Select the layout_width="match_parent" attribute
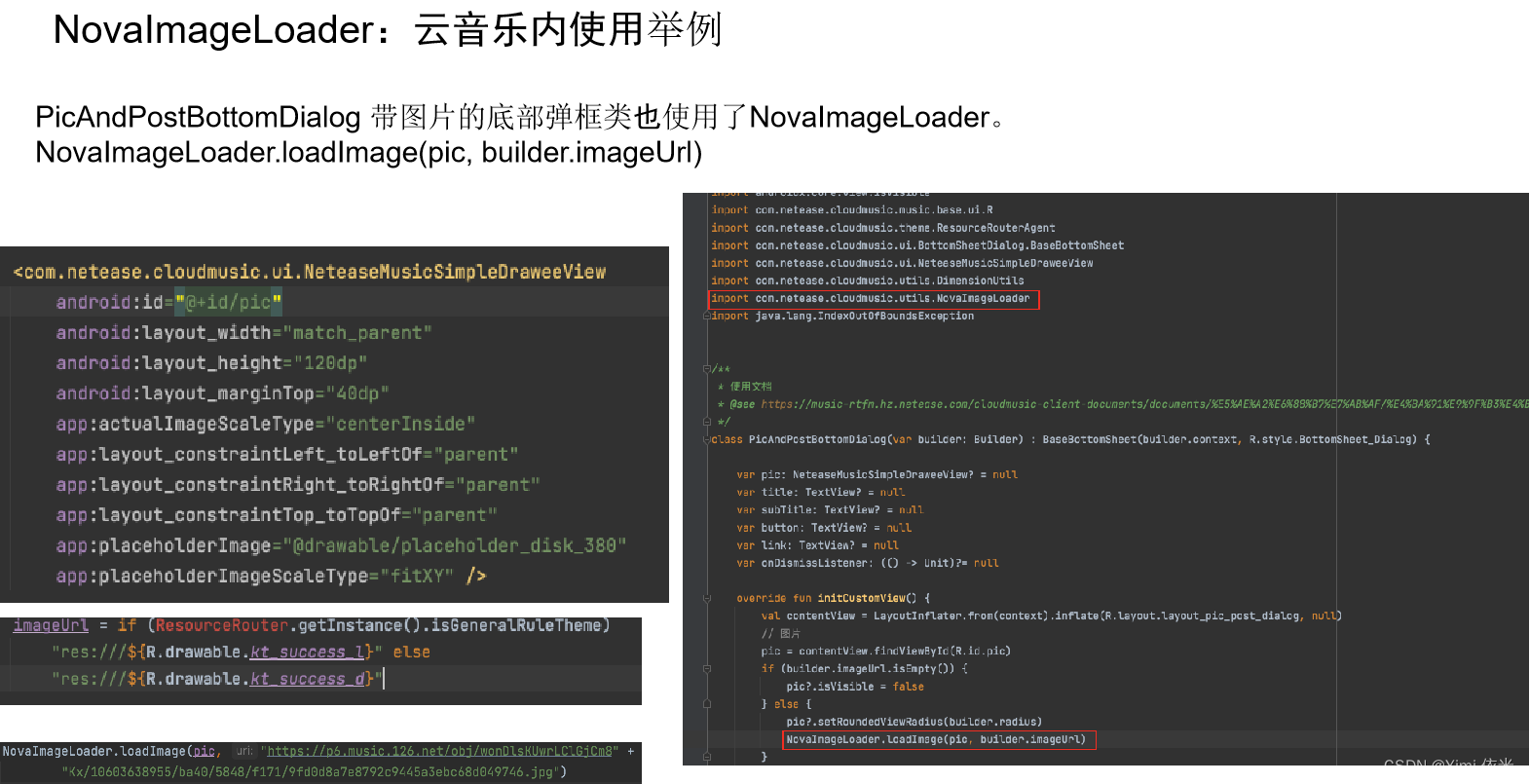The image size is (1530, 784). coord(243,333)
